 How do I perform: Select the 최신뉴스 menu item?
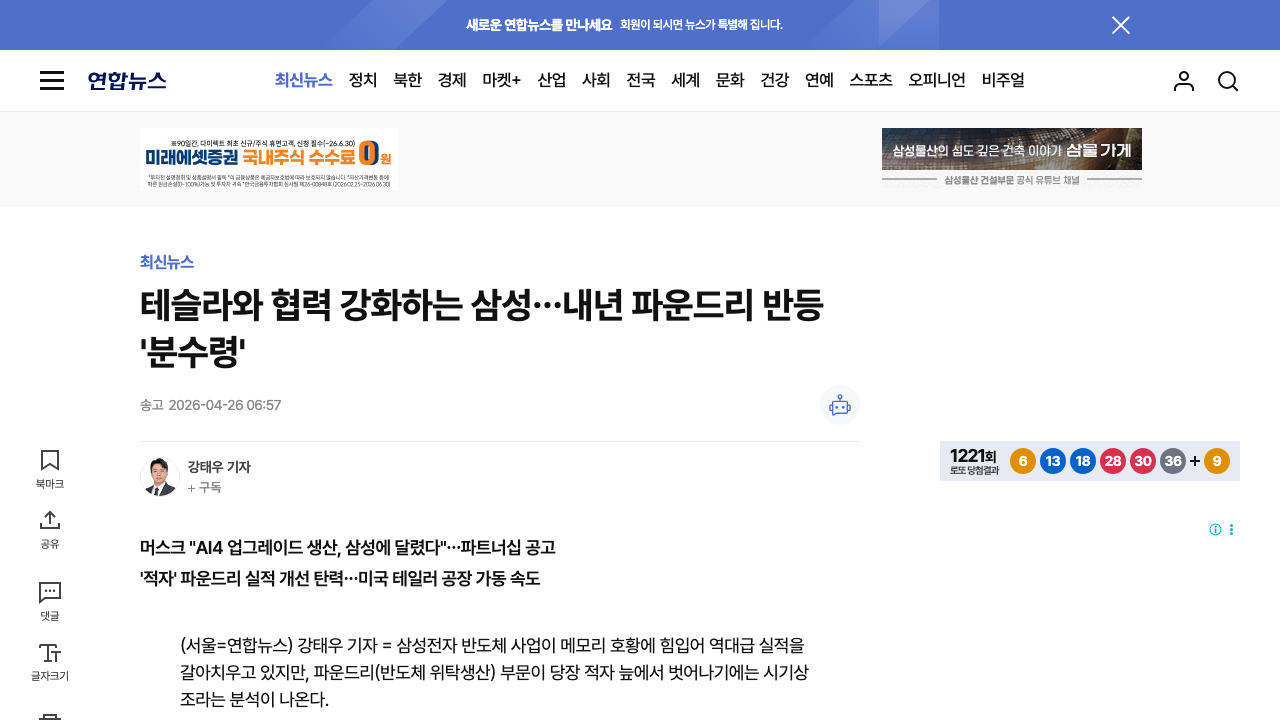304,81
